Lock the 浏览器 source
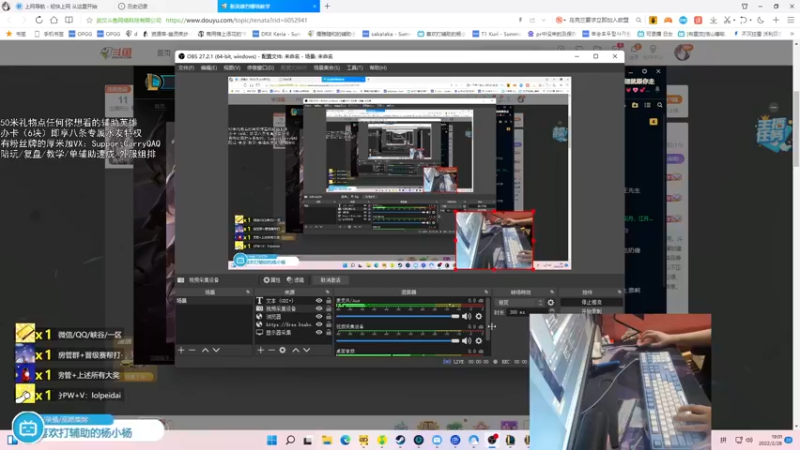The width and height of the screenshot is (800, 450). pos(329,316)
